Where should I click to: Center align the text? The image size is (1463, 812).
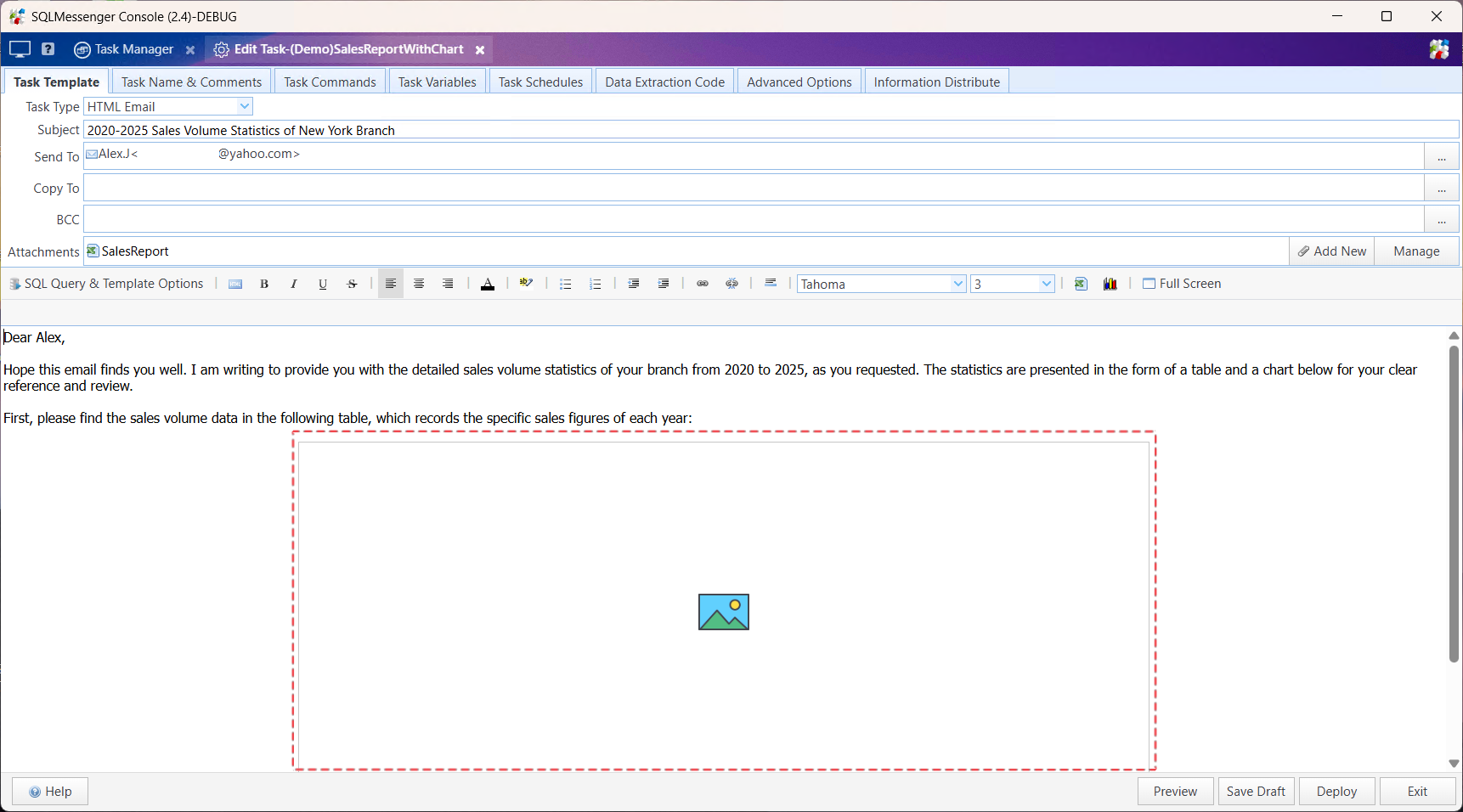[x=419, y=284]
